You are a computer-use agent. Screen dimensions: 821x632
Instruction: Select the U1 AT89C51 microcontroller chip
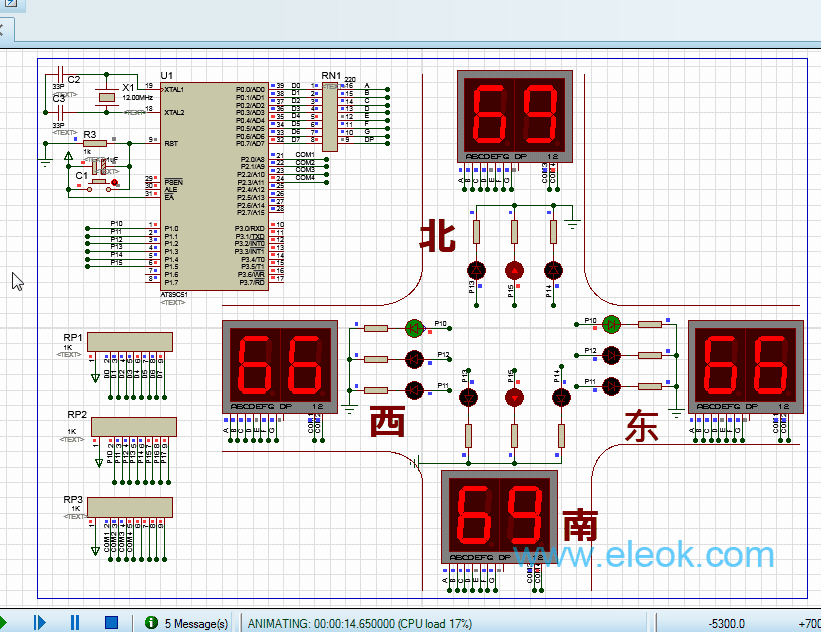tap(214, 186)
